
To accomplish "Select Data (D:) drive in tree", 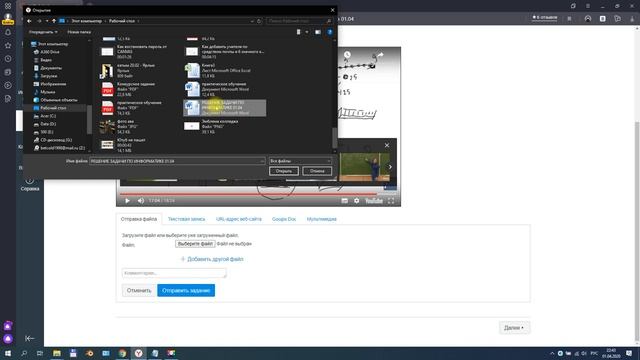I will click(48, 124).
